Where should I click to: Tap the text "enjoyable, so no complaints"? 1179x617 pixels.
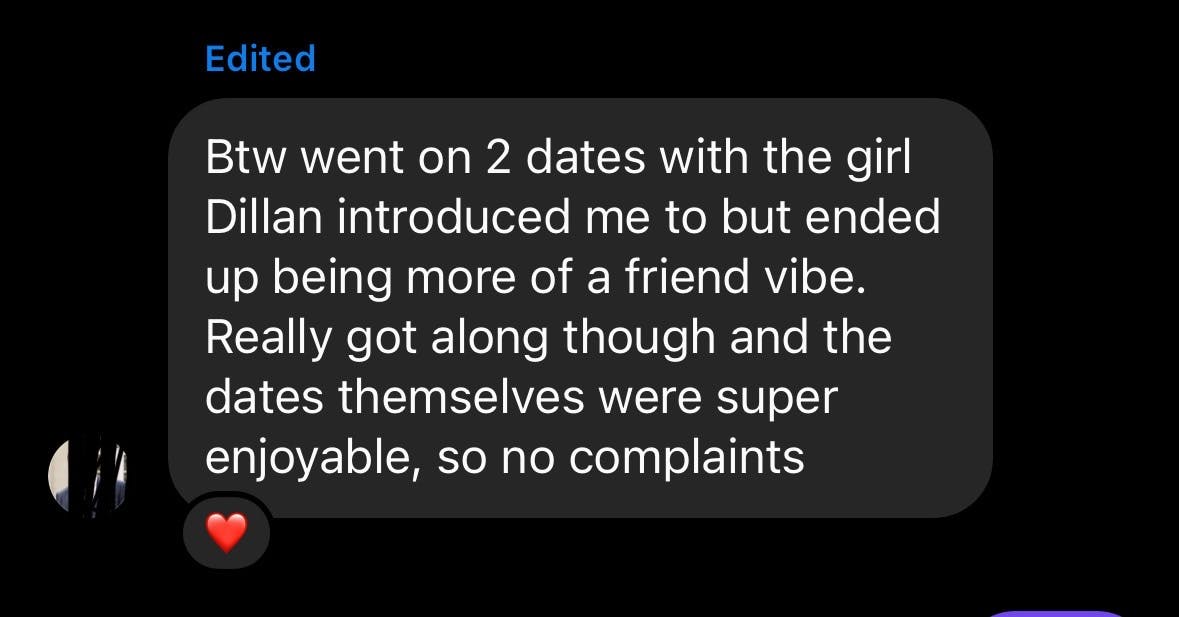(505, 458)
